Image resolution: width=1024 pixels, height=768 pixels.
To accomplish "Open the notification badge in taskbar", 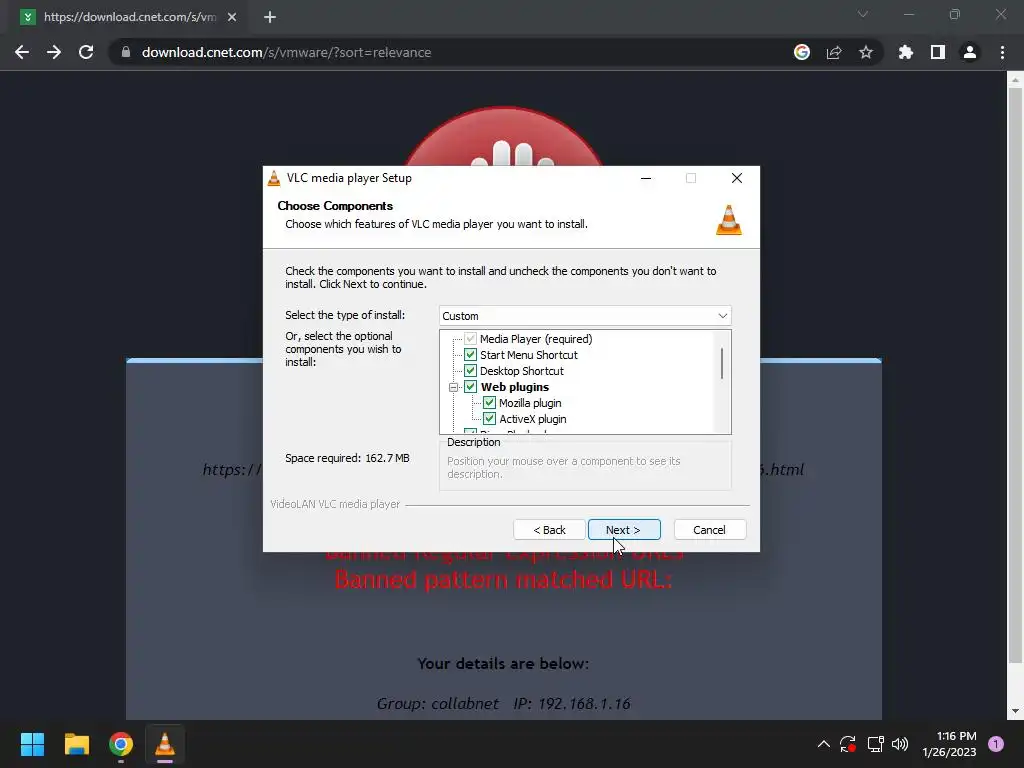I will (x=996, y=744).
